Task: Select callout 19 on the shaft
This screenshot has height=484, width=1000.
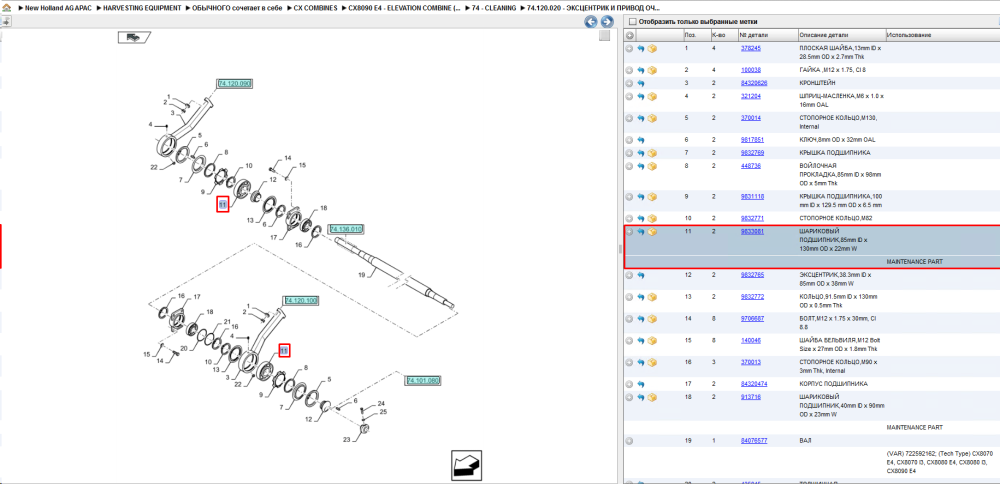Action: pyautogui.click(x=361, y=276)
